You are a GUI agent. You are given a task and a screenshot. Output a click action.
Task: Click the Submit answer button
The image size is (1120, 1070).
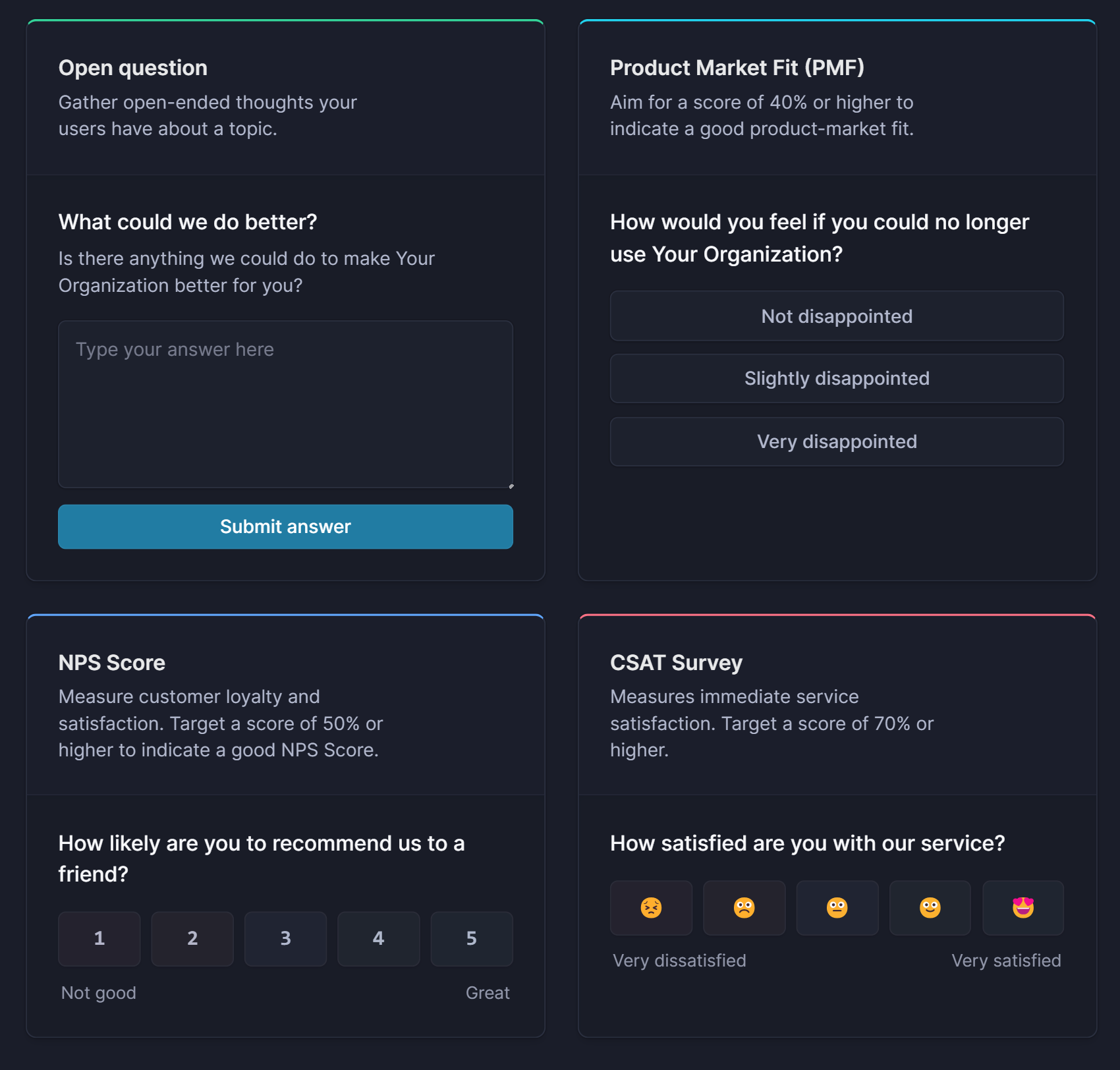click(285, 526)
